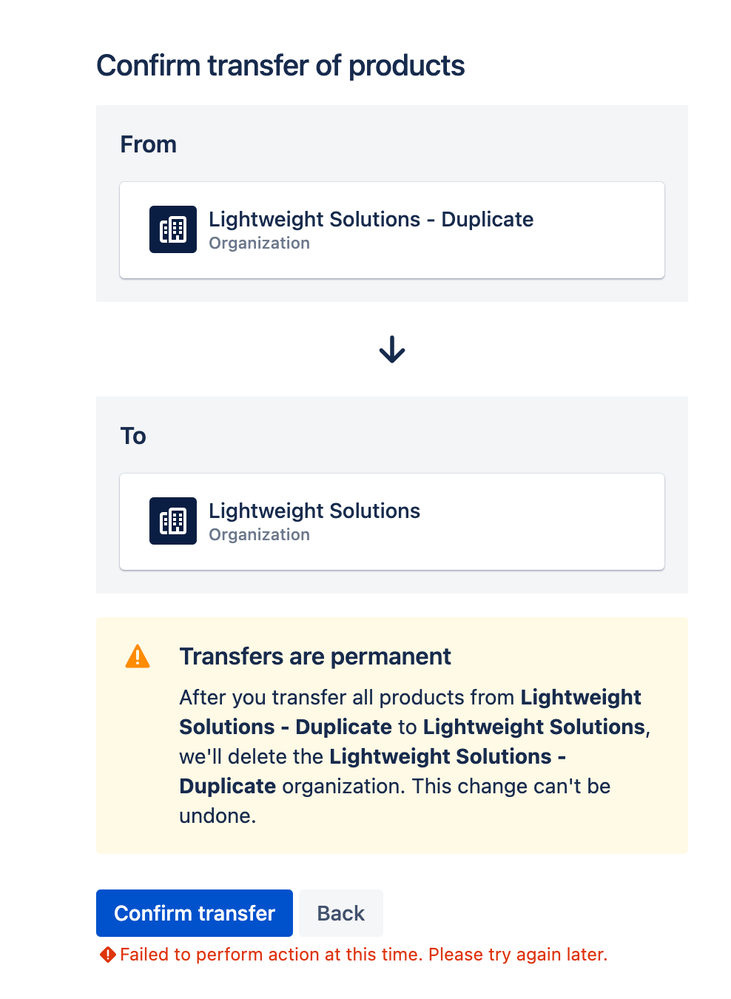731x999 pixels.
Task: Click the Organization subtitle in the To card
Action: [x=259, y=535]
